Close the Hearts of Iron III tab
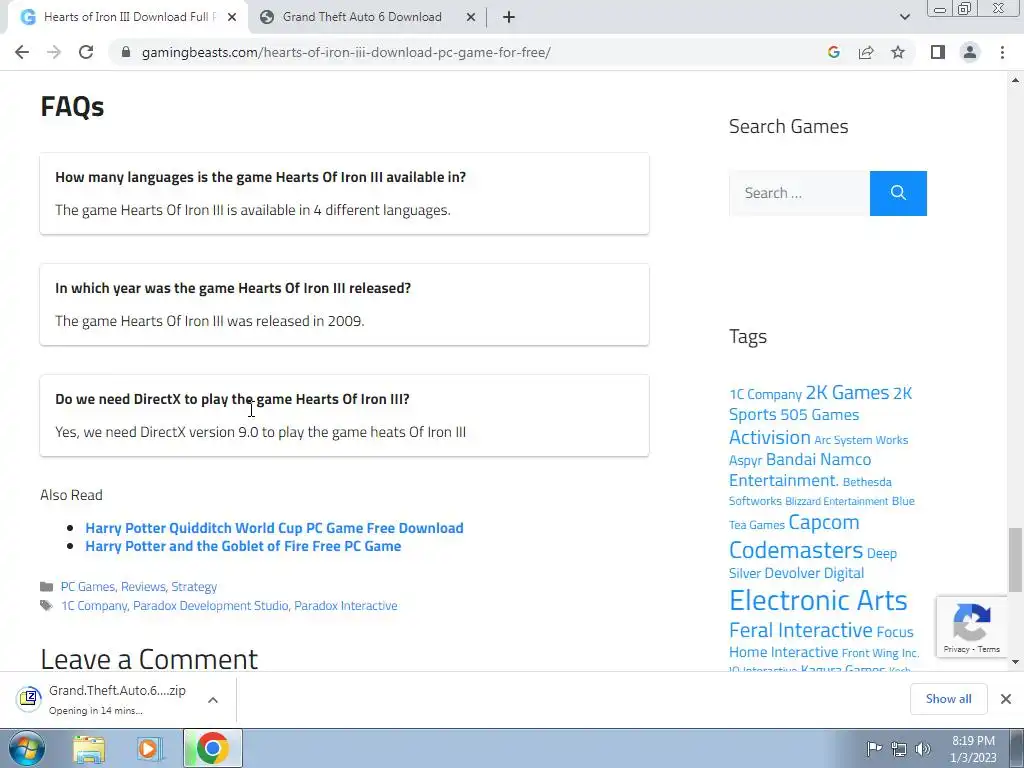 pyautogui.click(x=232, y=17)
